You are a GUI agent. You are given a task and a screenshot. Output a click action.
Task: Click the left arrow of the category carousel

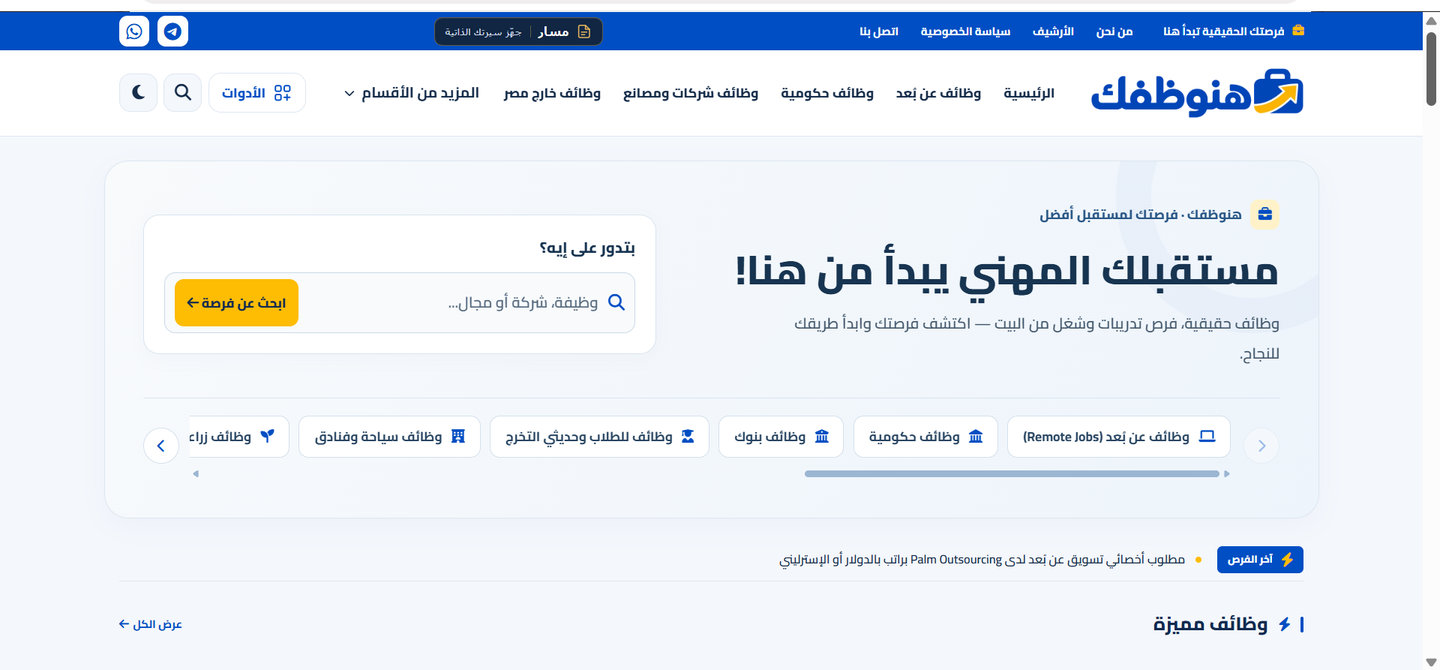(161, 445)
